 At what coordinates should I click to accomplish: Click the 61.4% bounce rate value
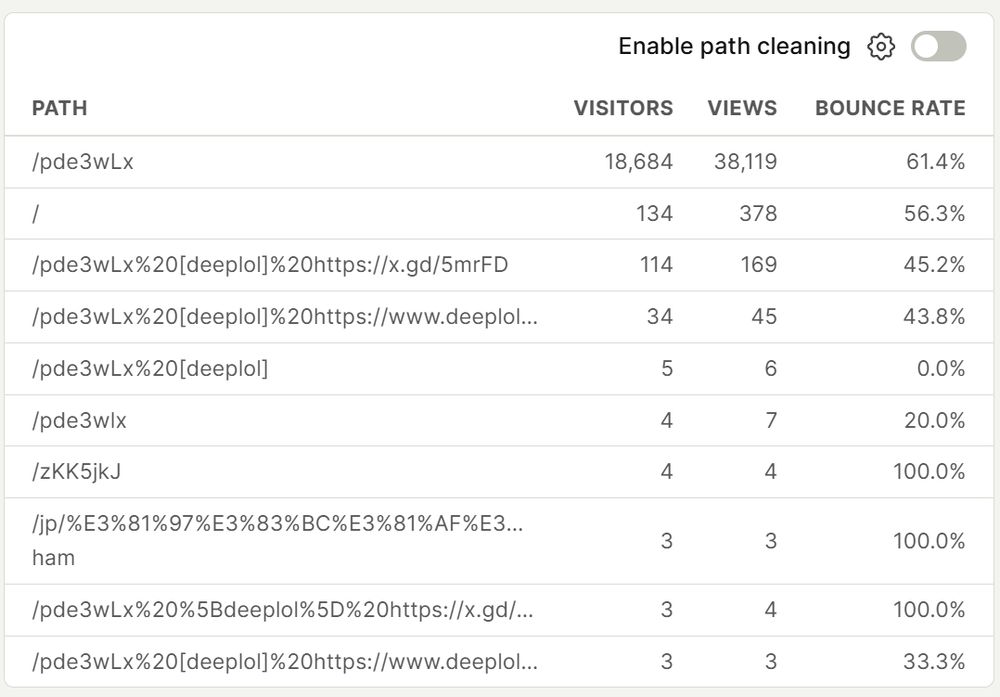click(939, 161)
